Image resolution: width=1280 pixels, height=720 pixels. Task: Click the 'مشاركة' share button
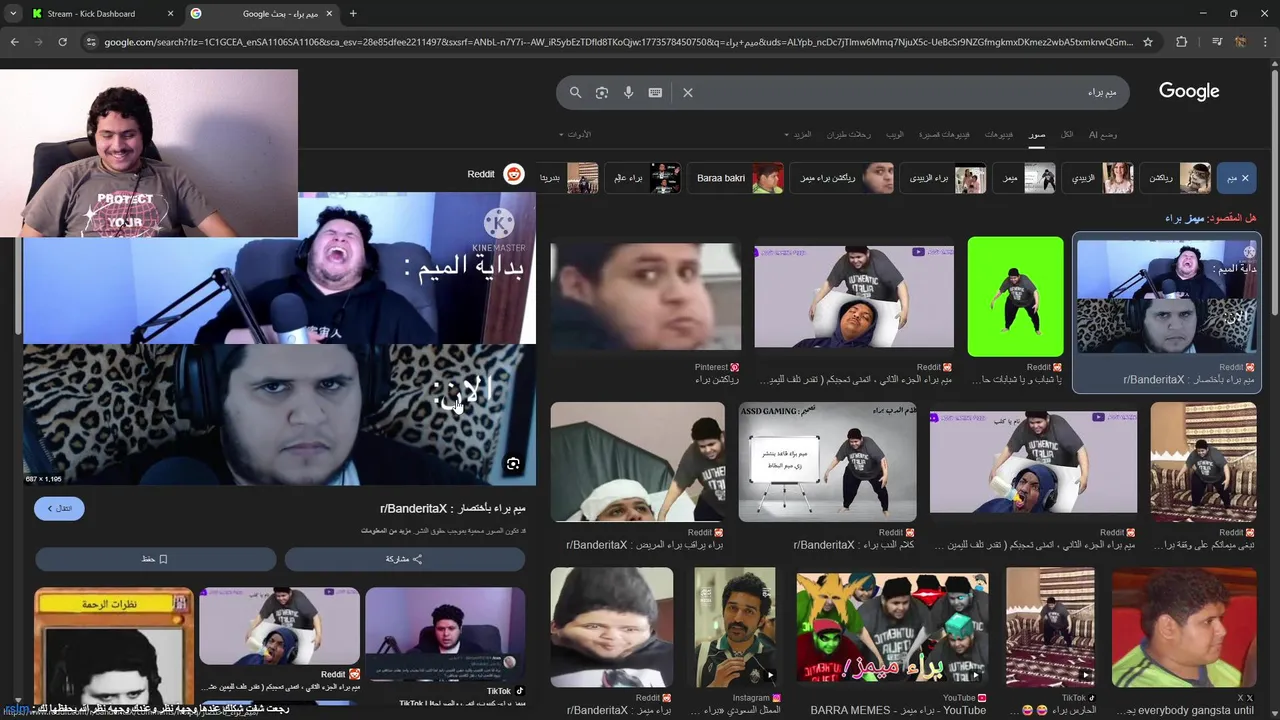coord(404,559)
